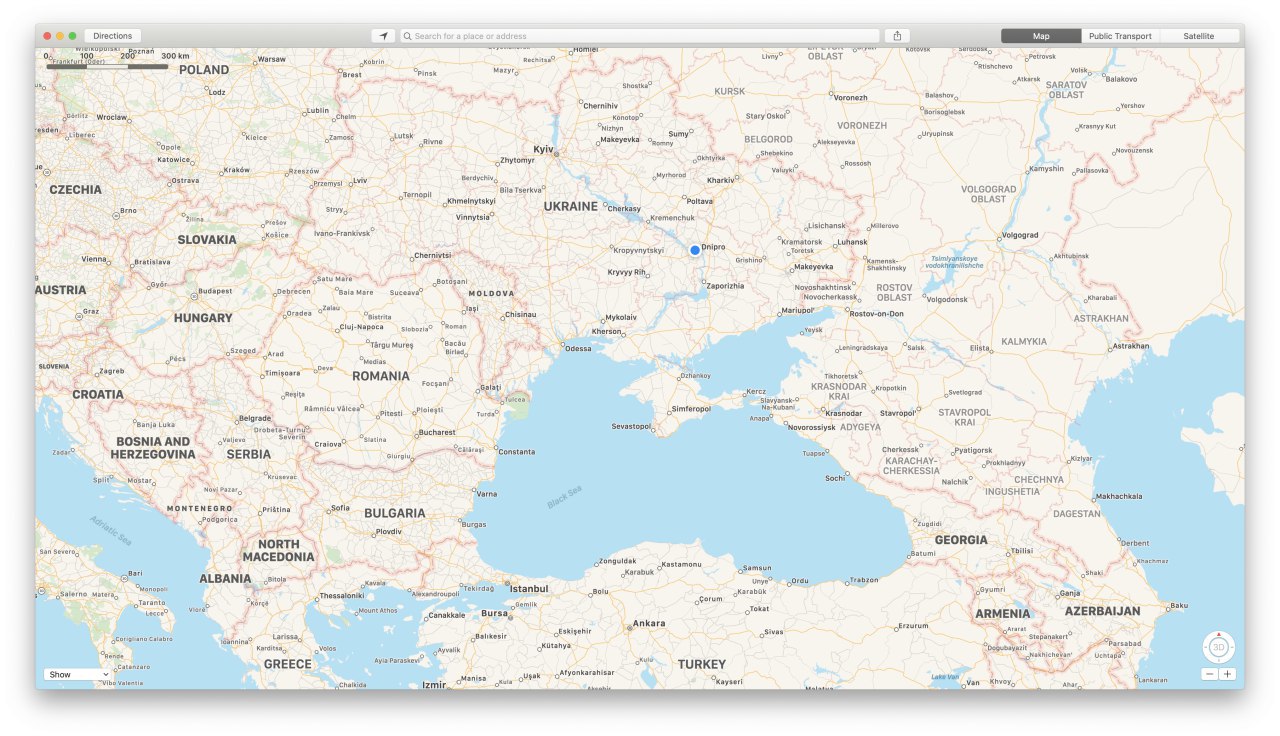1280x736 pixels.
Task: Switch to Satellite view
Action: coord(1199,36)
